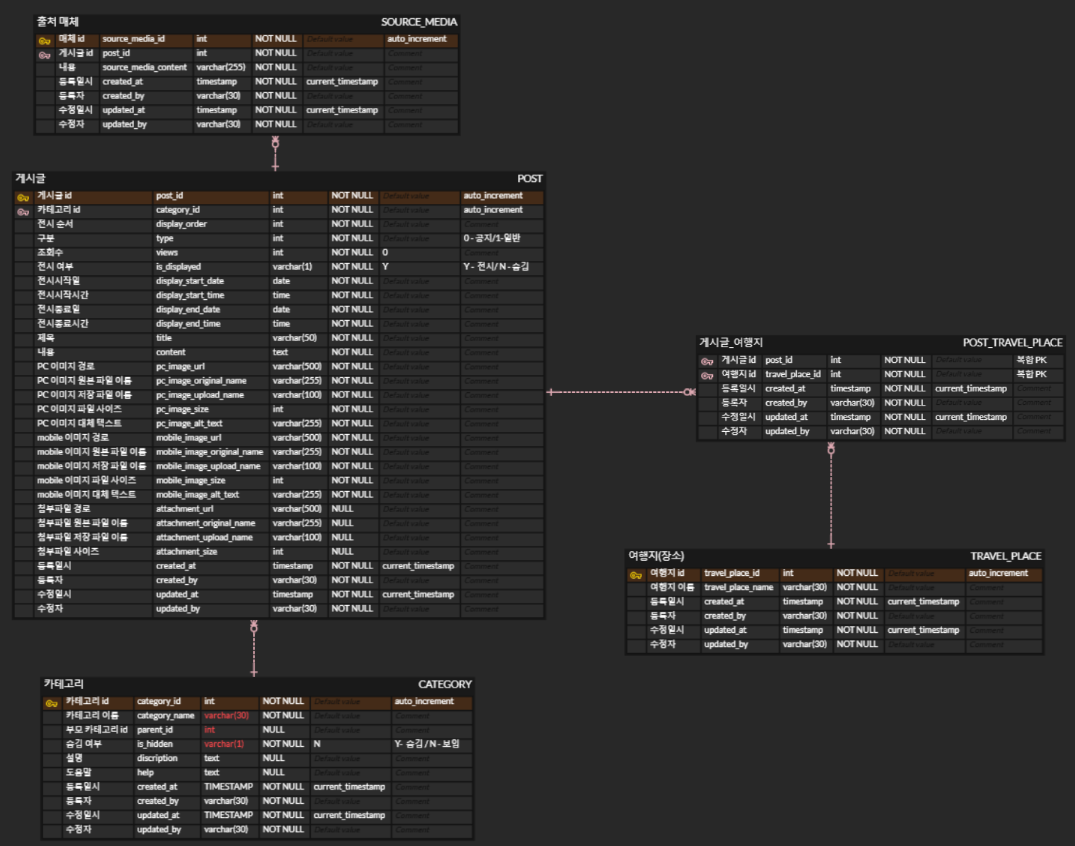The width and height of the screenshot is (1075, 846).
Task: Click the display_start_time column
Action: pos(190,295)
